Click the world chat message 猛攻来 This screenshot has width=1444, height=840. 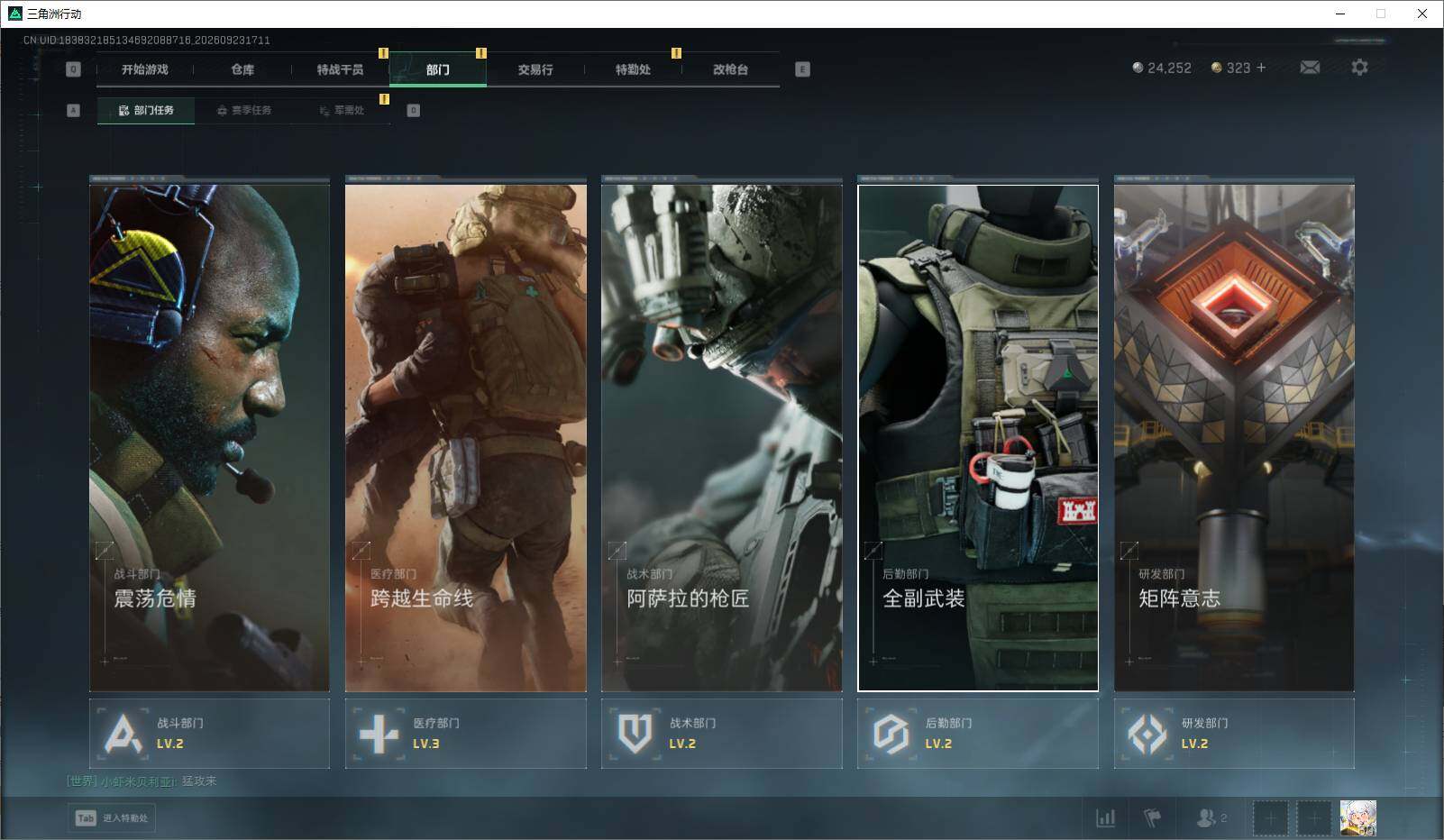tap(199, 781)
